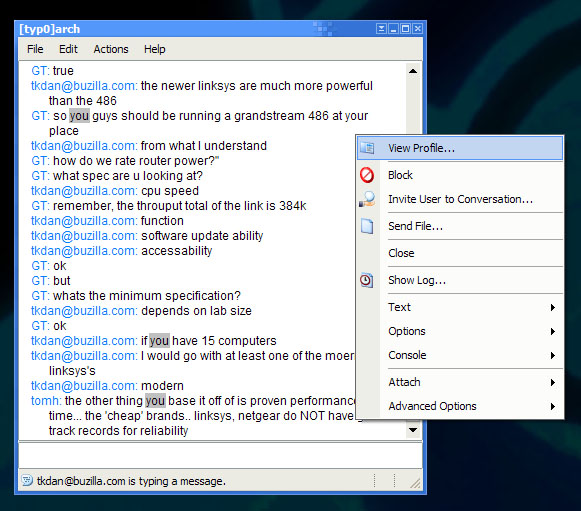Expand the Attach submenu
The height and width of the screenshot is (511, 581).
(x=460, y=382)
